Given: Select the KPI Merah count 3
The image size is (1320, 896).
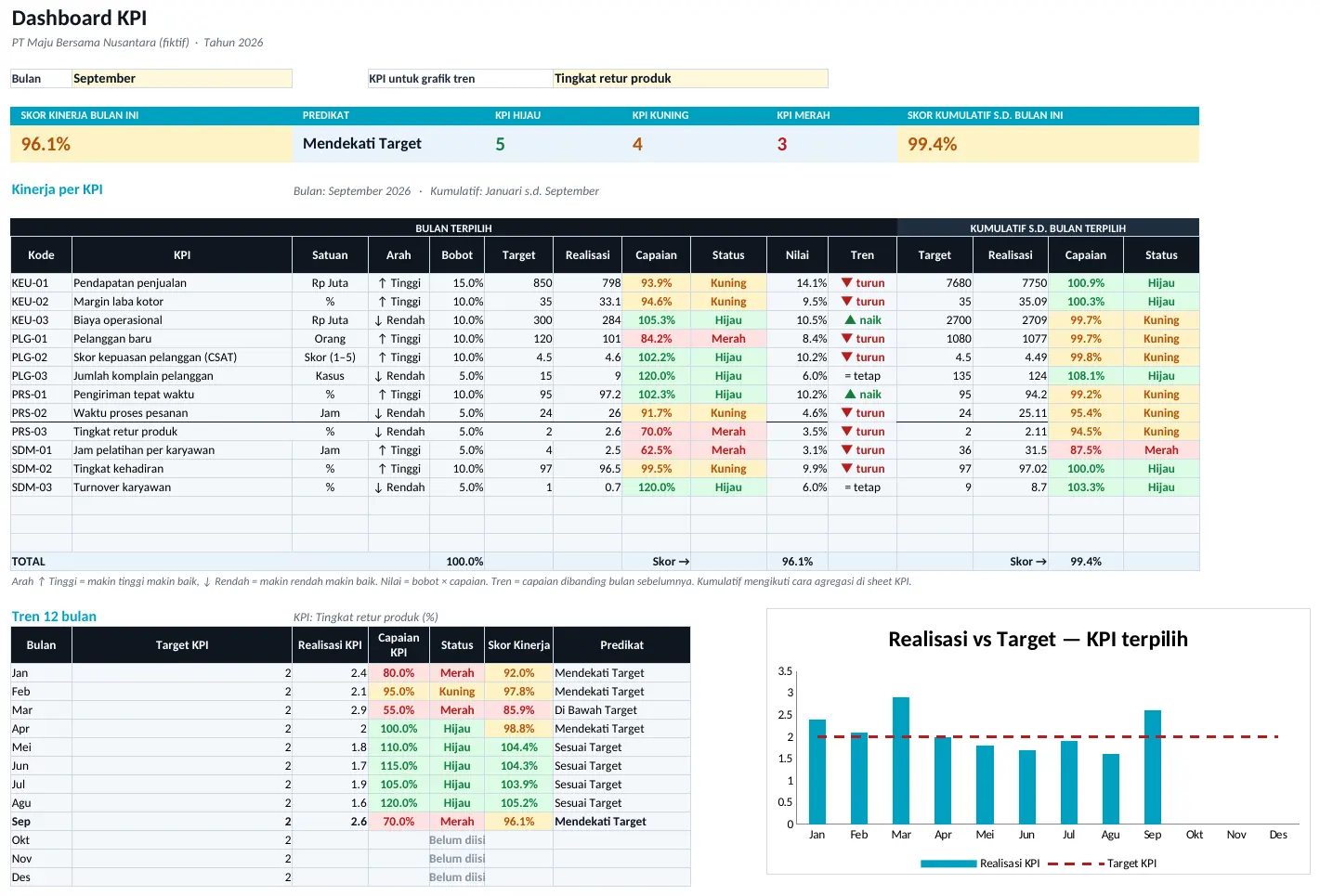Looking at the screenshot, I should [782, 144].
